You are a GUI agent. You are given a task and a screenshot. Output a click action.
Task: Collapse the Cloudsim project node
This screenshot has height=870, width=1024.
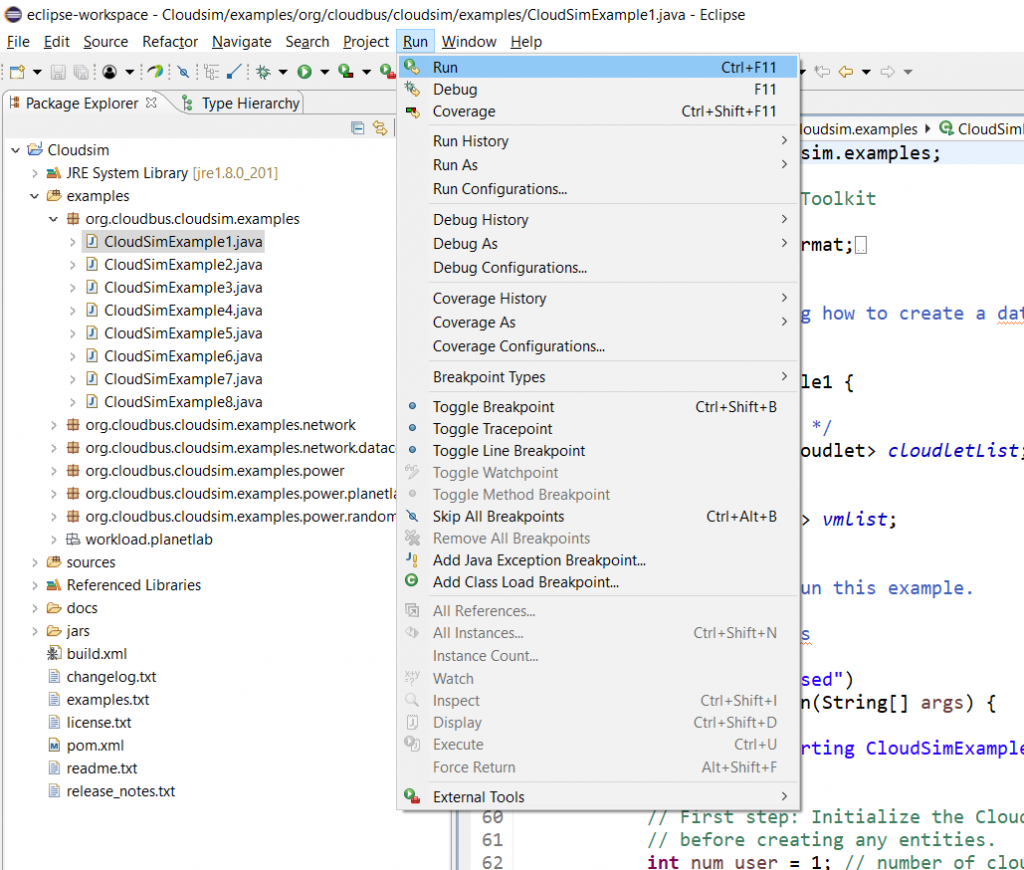pyautogui.click(x=16, y=150)
